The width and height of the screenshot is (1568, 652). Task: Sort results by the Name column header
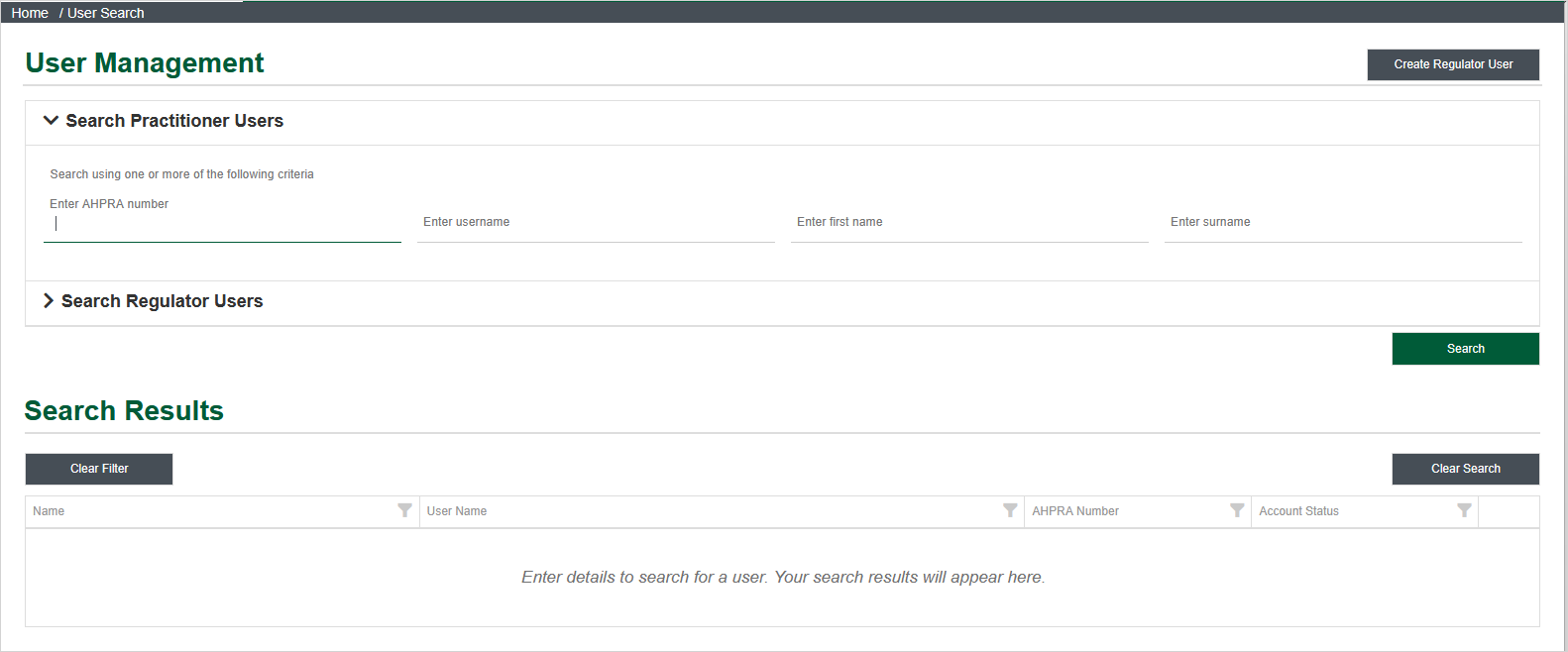click(49, 511)
